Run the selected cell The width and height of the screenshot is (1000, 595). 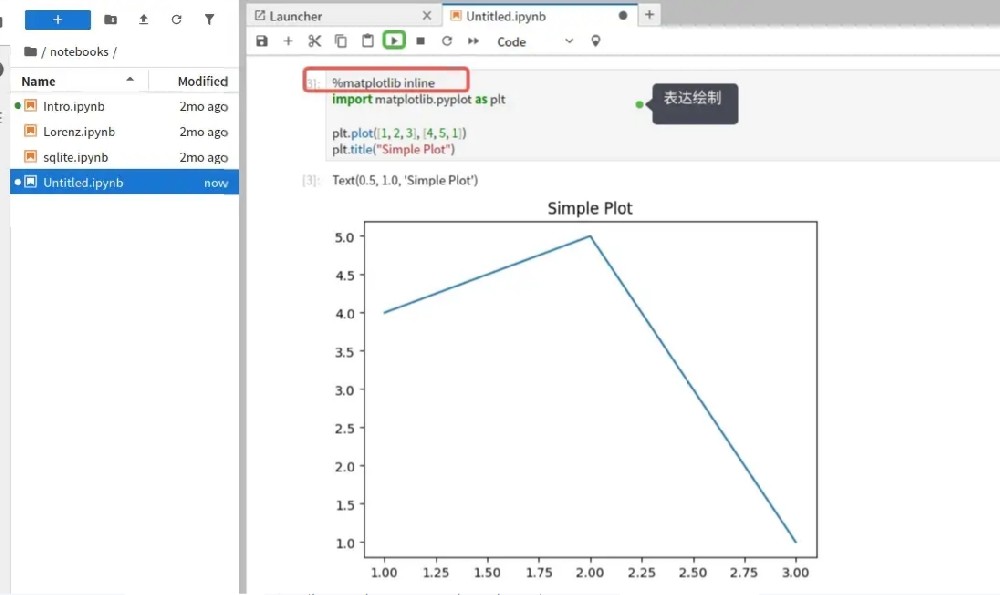(x=394, y=41)
